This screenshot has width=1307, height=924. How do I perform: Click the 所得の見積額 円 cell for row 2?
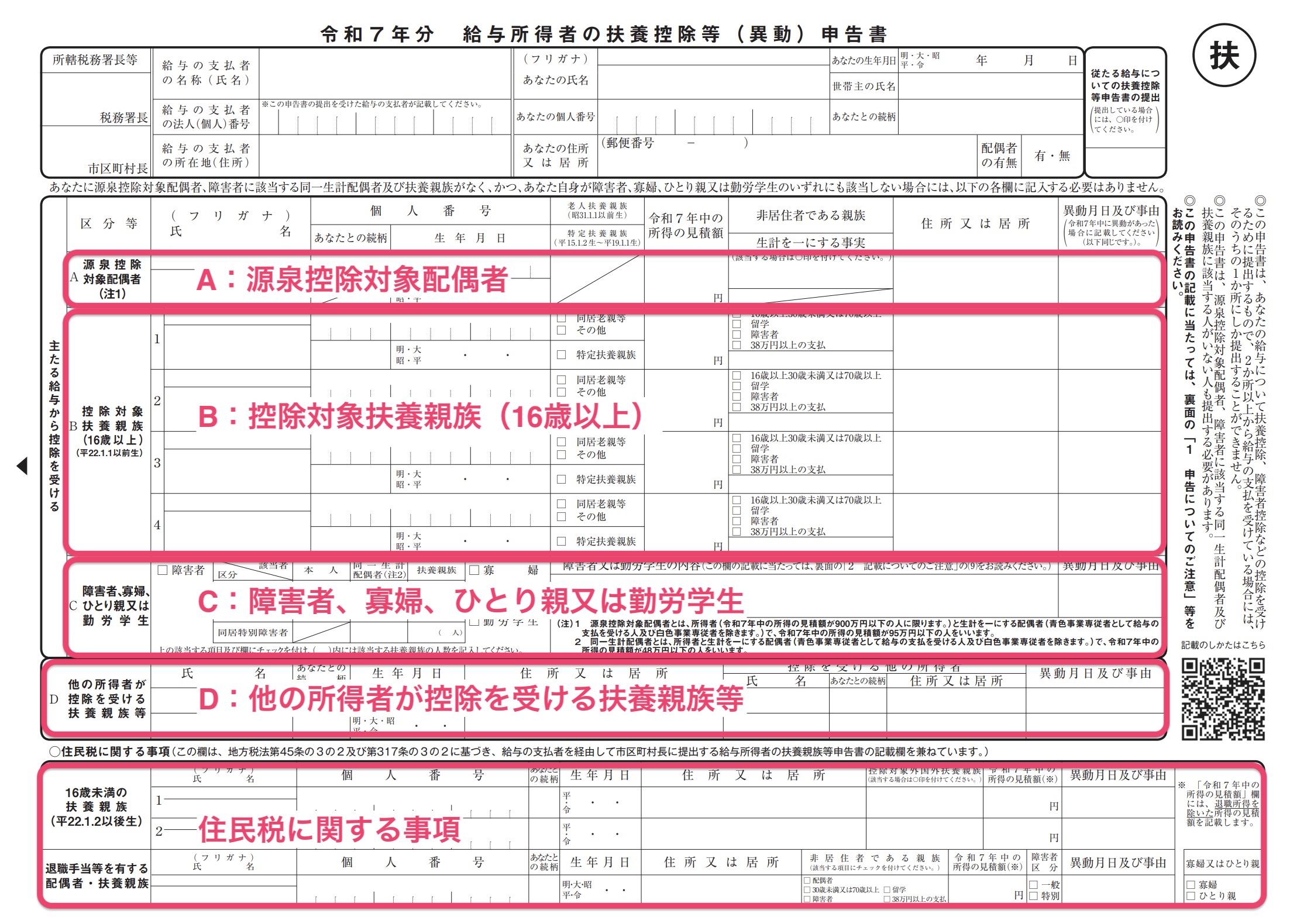686,401
